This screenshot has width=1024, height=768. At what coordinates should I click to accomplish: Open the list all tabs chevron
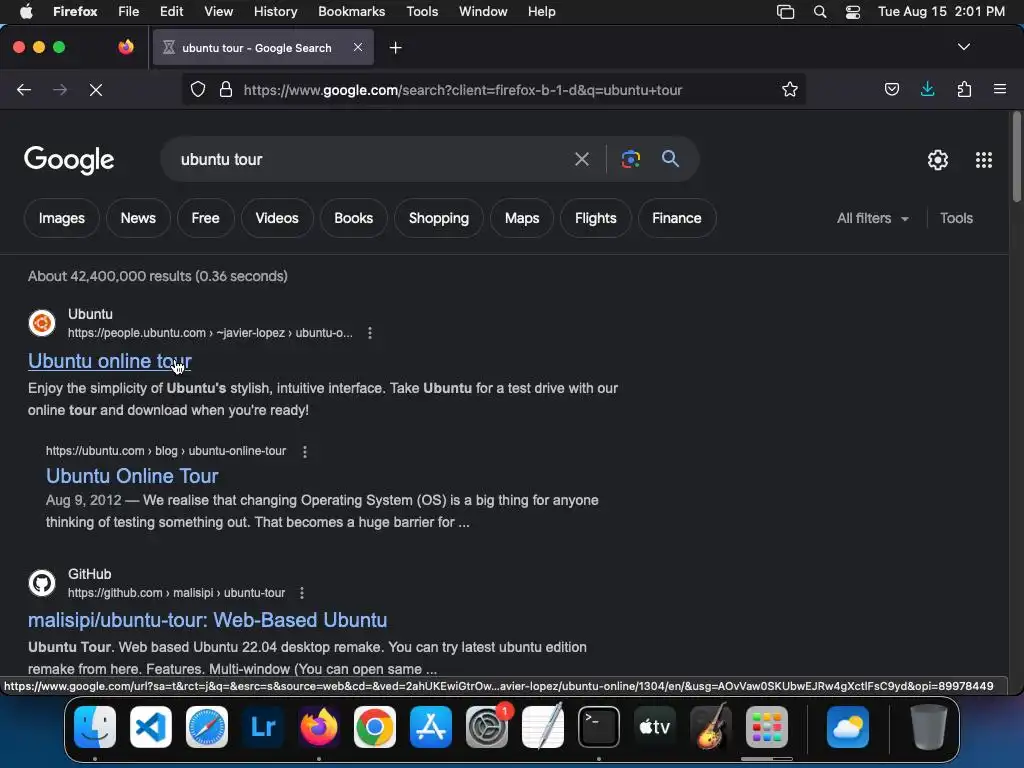(963, 47)
